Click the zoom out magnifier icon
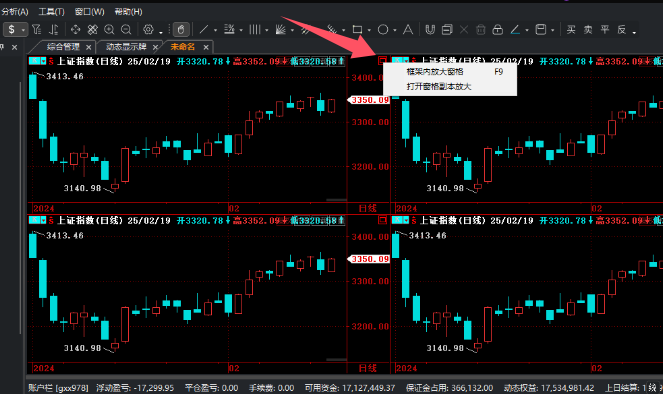This screenshot has height=394, width=663. pos(126,30)
